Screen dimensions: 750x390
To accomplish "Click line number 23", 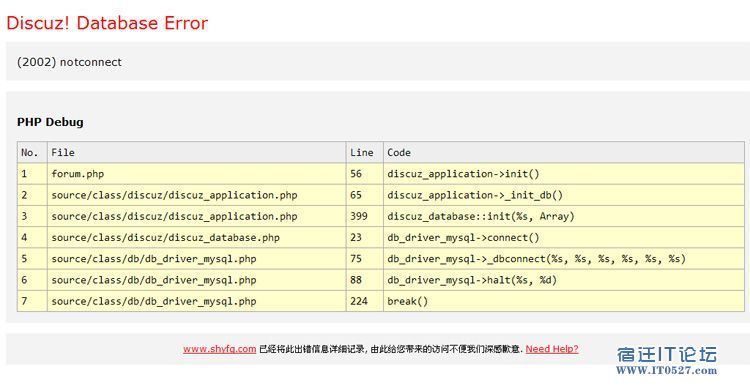I will [x=364, y=237].
